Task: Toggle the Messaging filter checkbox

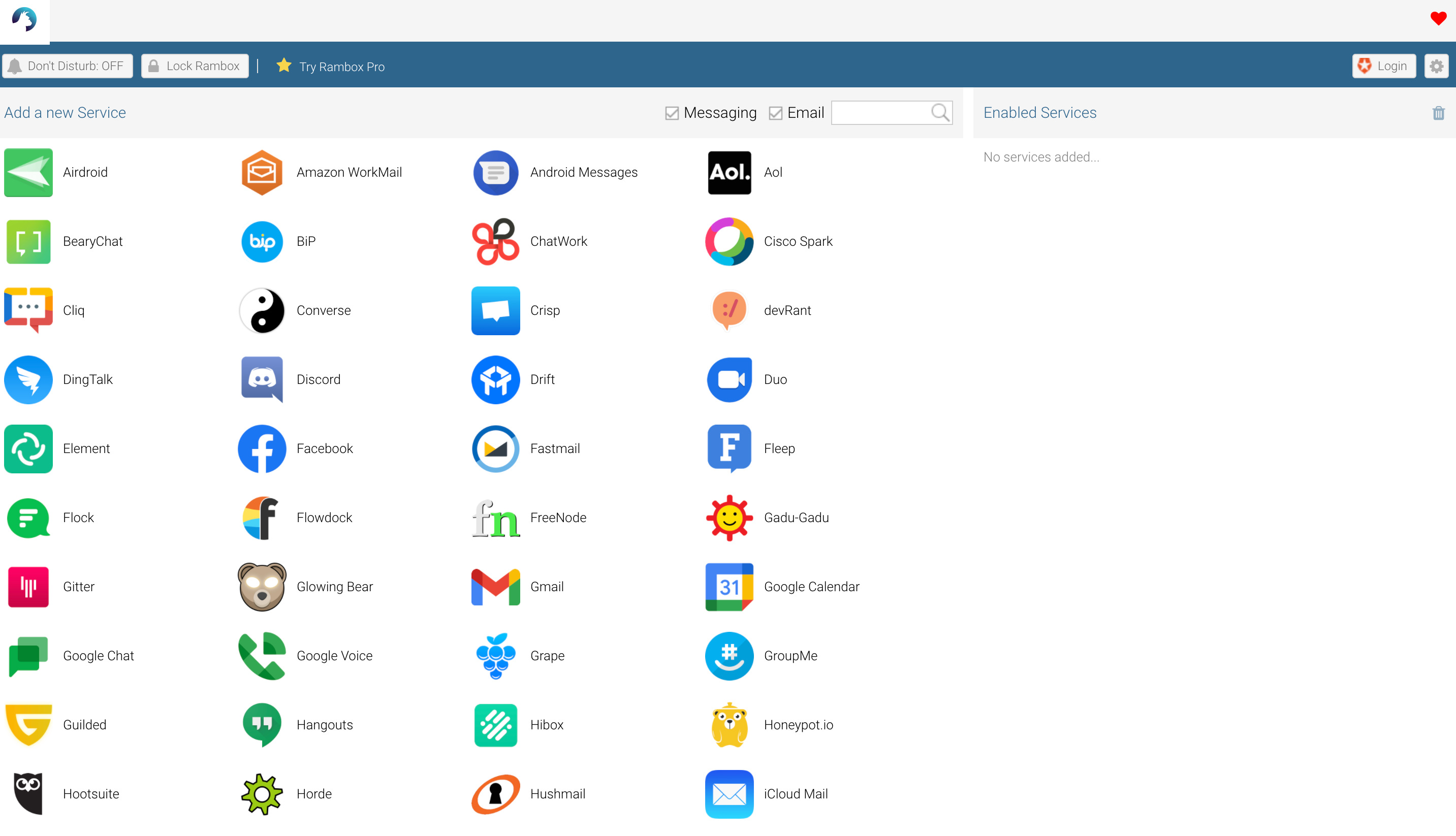Action: click(x=673, y=112)
